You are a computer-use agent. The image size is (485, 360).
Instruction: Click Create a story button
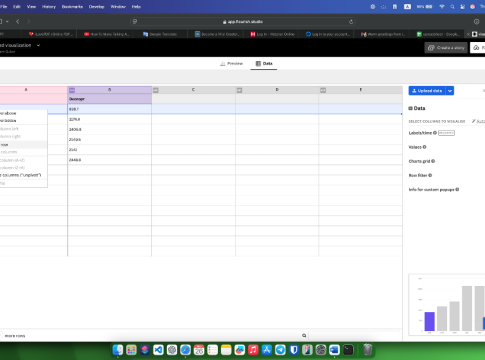[x=446, y=48]
